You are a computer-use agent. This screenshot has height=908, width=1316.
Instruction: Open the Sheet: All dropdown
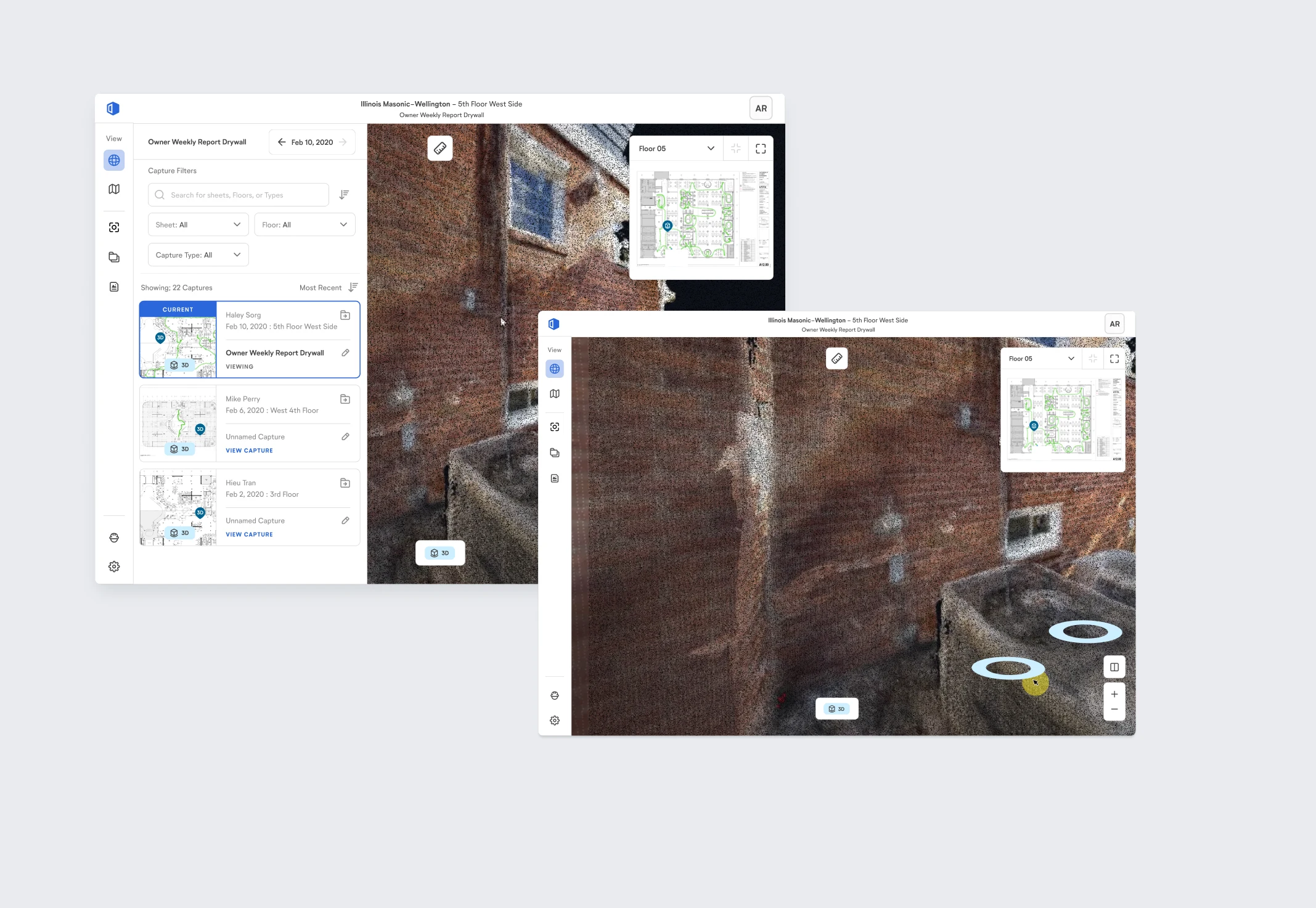click(x=198, y=225)
